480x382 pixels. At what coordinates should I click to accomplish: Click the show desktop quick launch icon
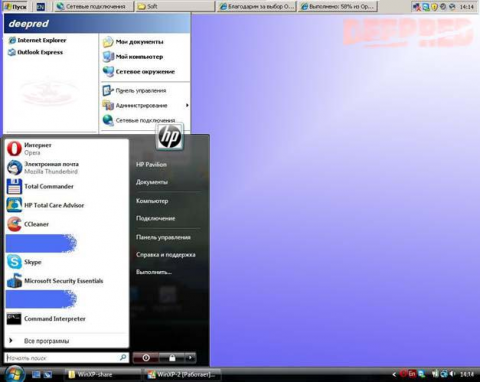[x=36, y=374]
